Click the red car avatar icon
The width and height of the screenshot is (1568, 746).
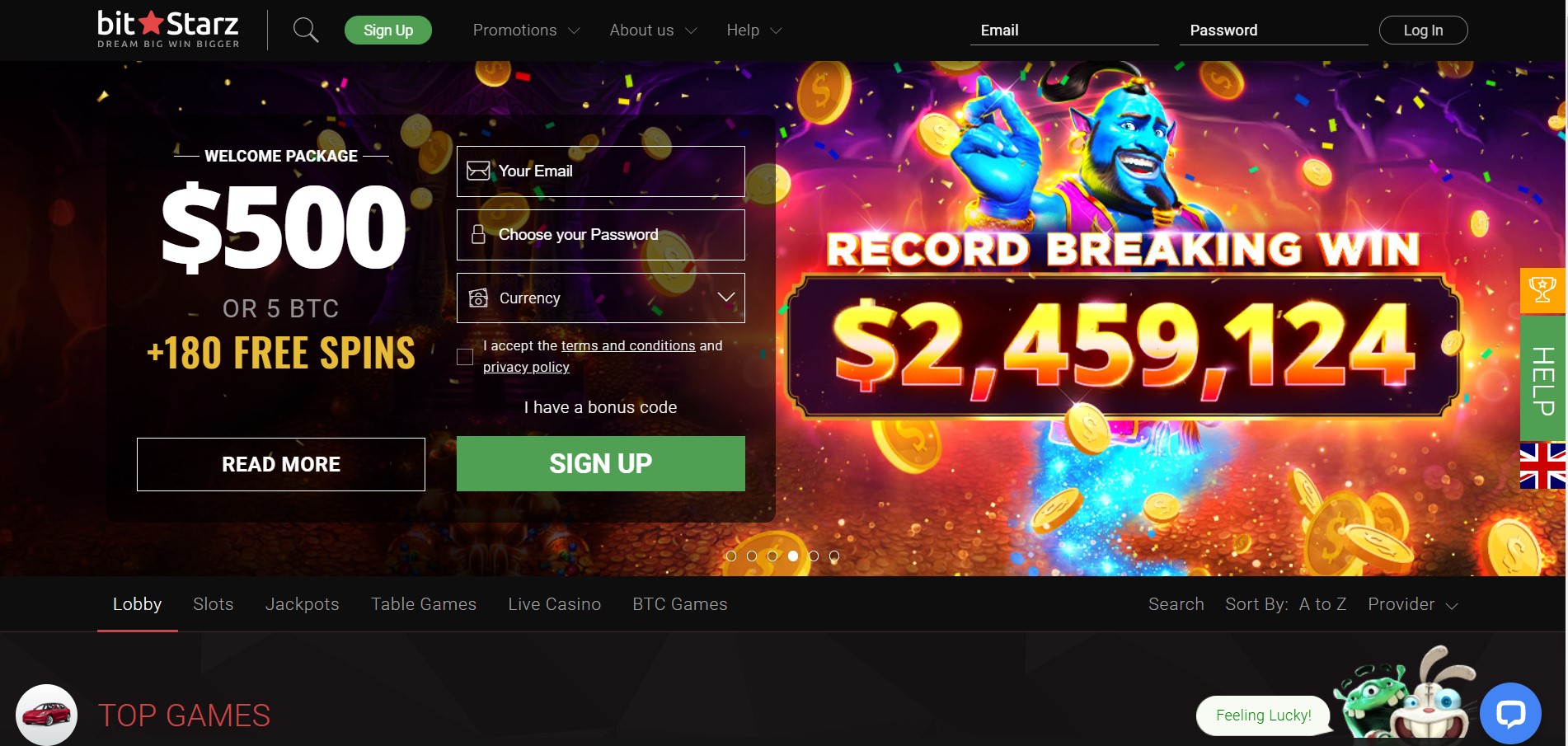coord(46,715)
